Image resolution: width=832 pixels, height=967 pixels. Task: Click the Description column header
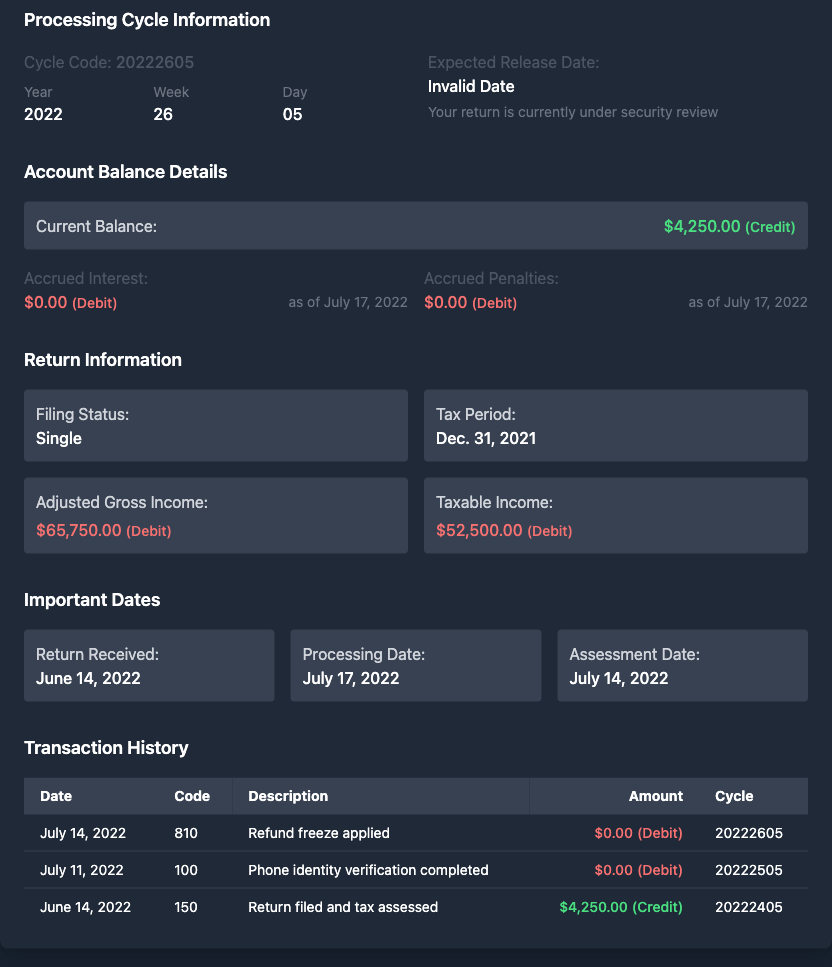[288, 796]
